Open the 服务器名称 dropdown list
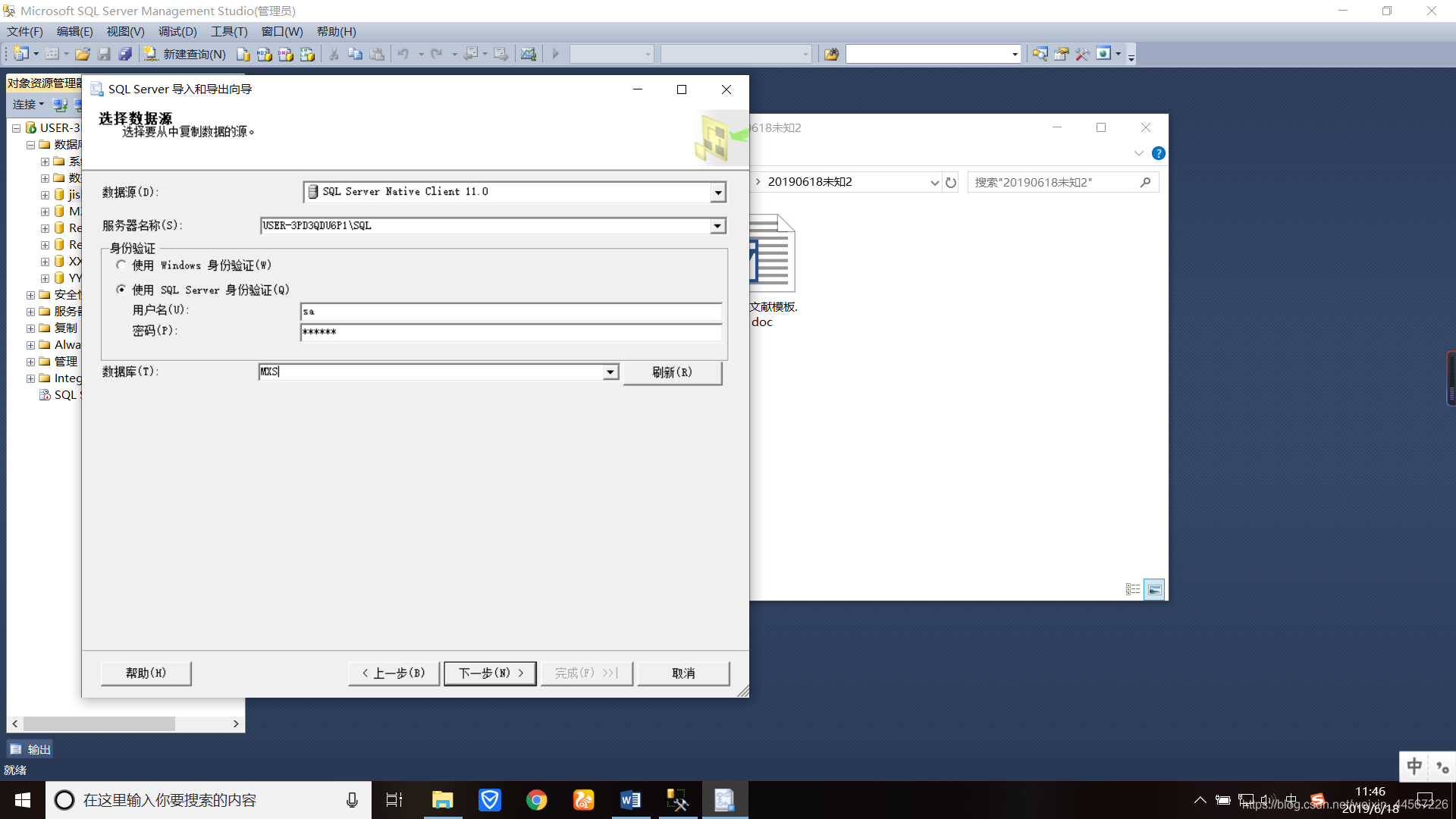The height and width of the screenshot is (819, 1456). tap(717, 226)
